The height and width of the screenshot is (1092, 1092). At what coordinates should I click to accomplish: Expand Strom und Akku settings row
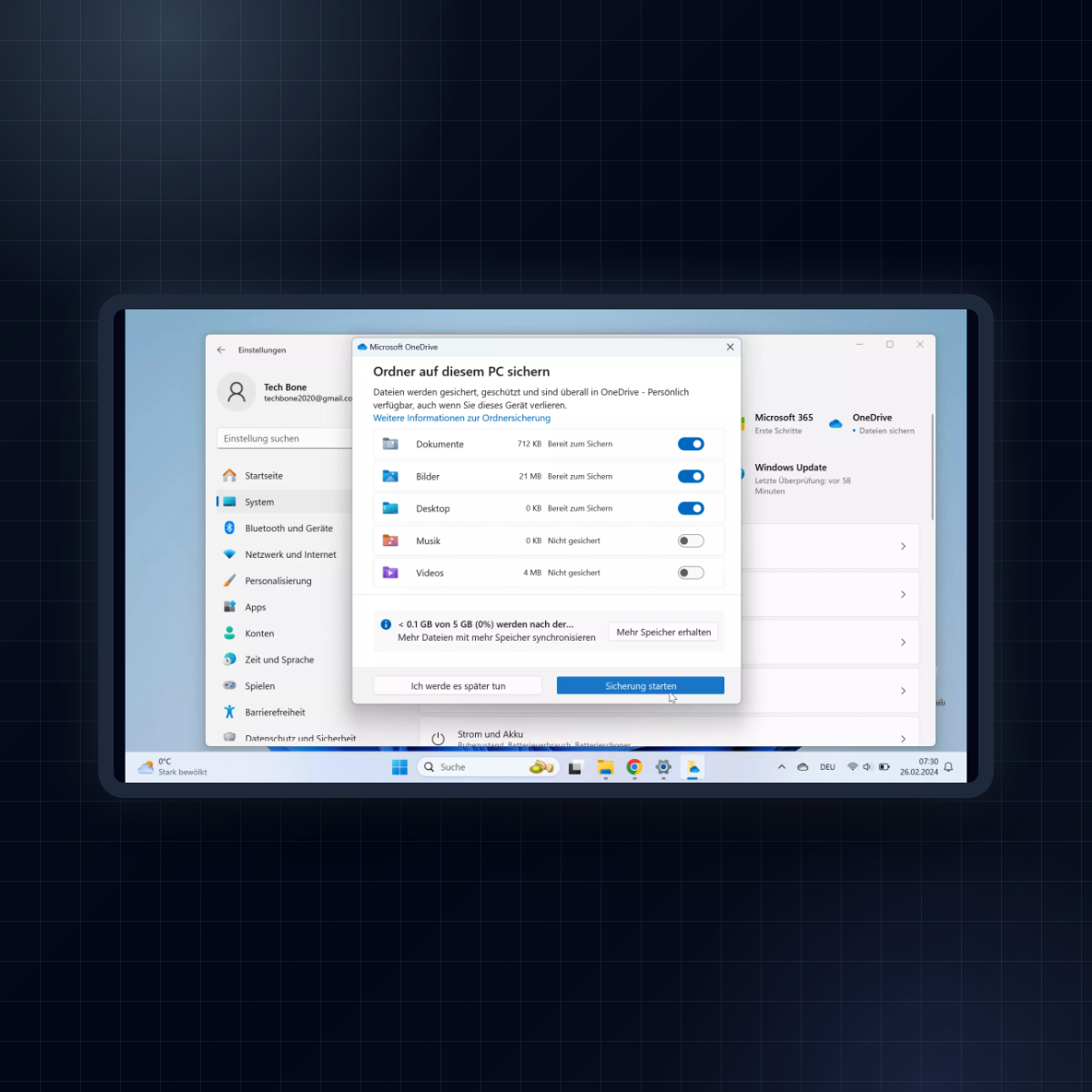coord(669,736)
